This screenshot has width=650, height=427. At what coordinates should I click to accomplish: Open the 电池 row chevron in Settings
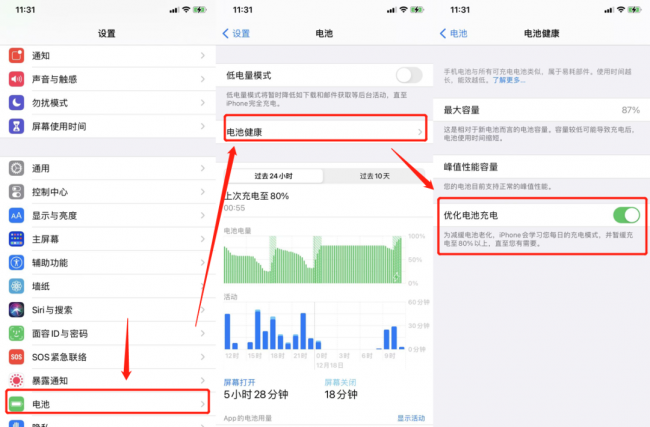tap(203, 404)
